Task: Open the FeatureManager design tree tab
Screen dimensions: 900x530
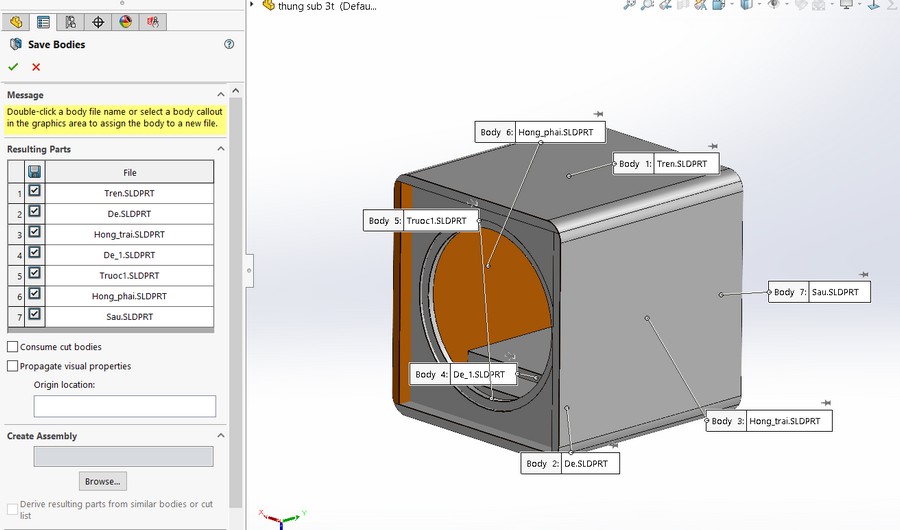Action: point(15,22)
